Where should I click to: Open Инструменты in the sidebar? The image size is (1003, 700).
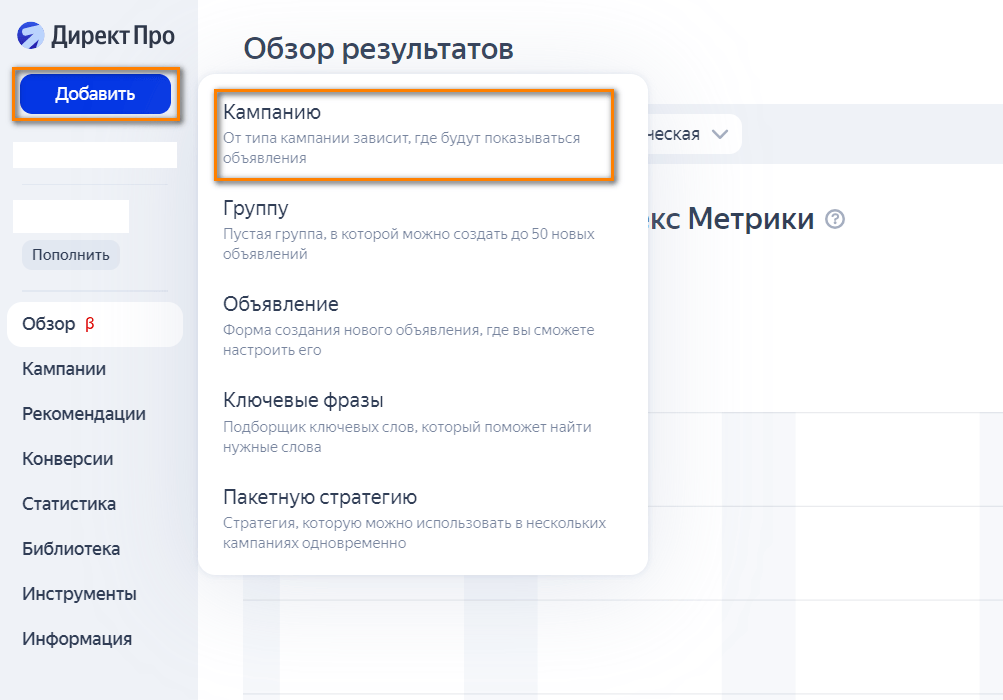coord(79,594)
